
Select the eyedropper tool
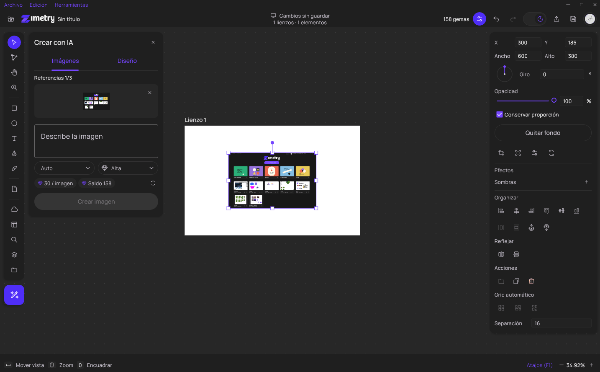tap(14, 168)
